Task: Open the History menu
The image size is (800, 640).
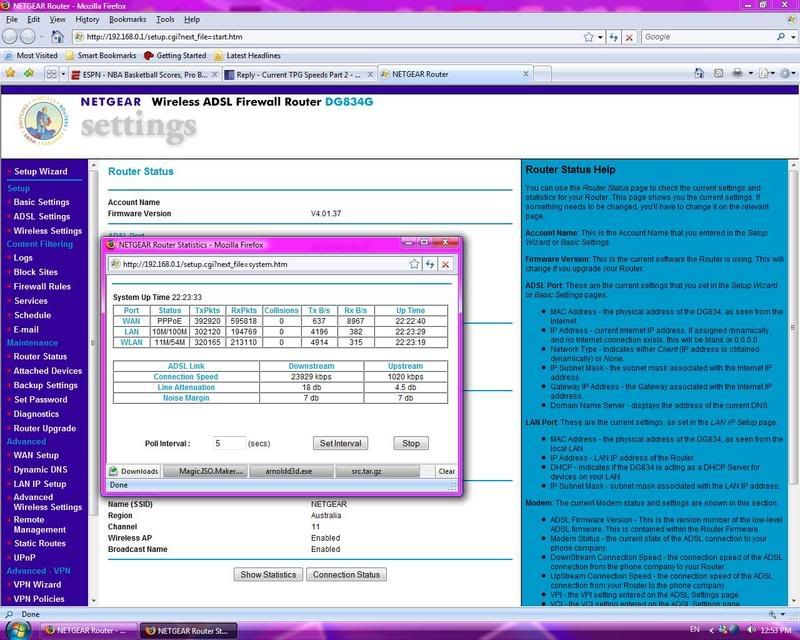Action: pyautogui.click(x=87, y=19)
